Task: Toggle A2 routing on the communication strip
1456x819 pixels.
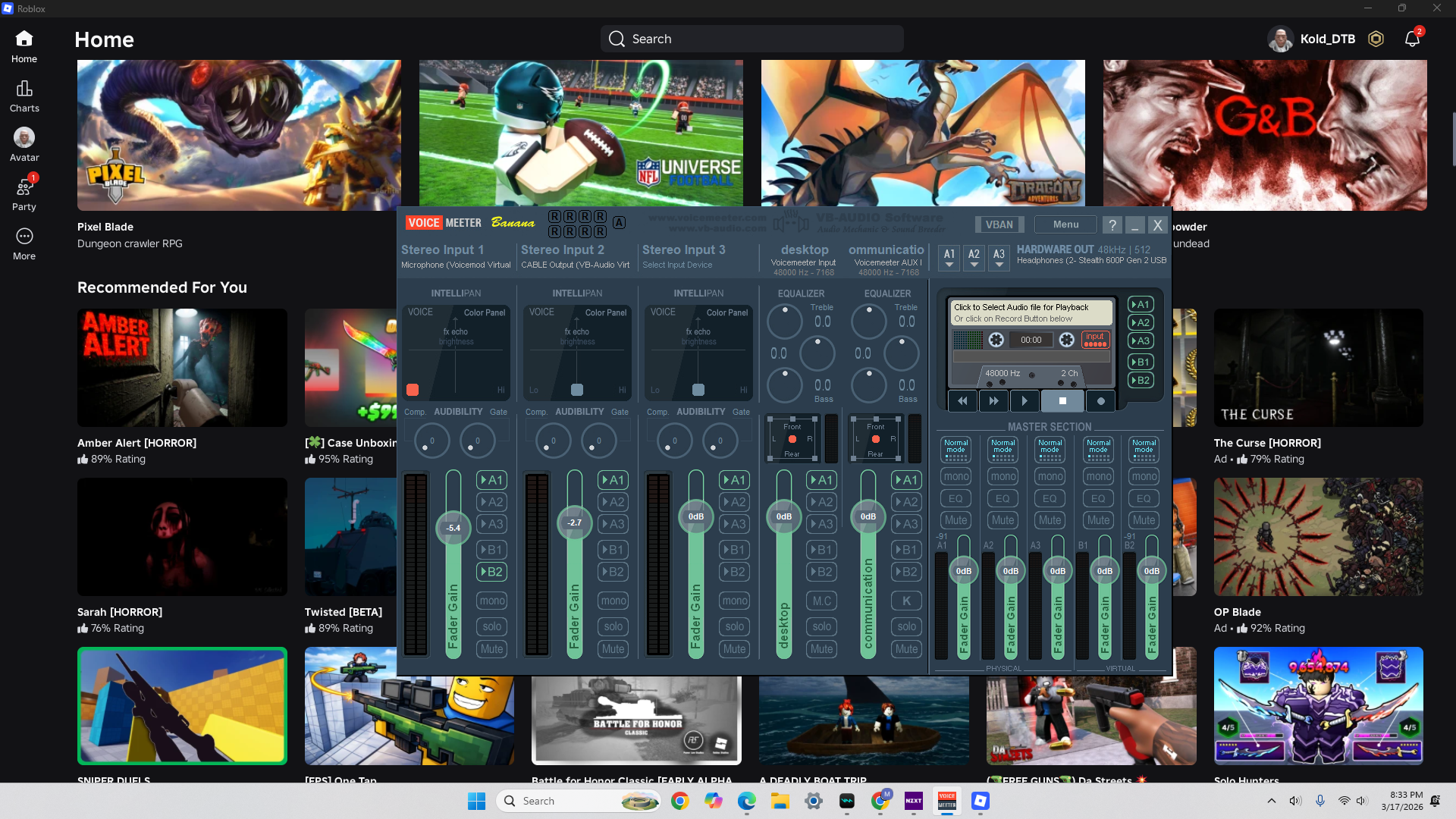Action: click(x=907, y=502)
